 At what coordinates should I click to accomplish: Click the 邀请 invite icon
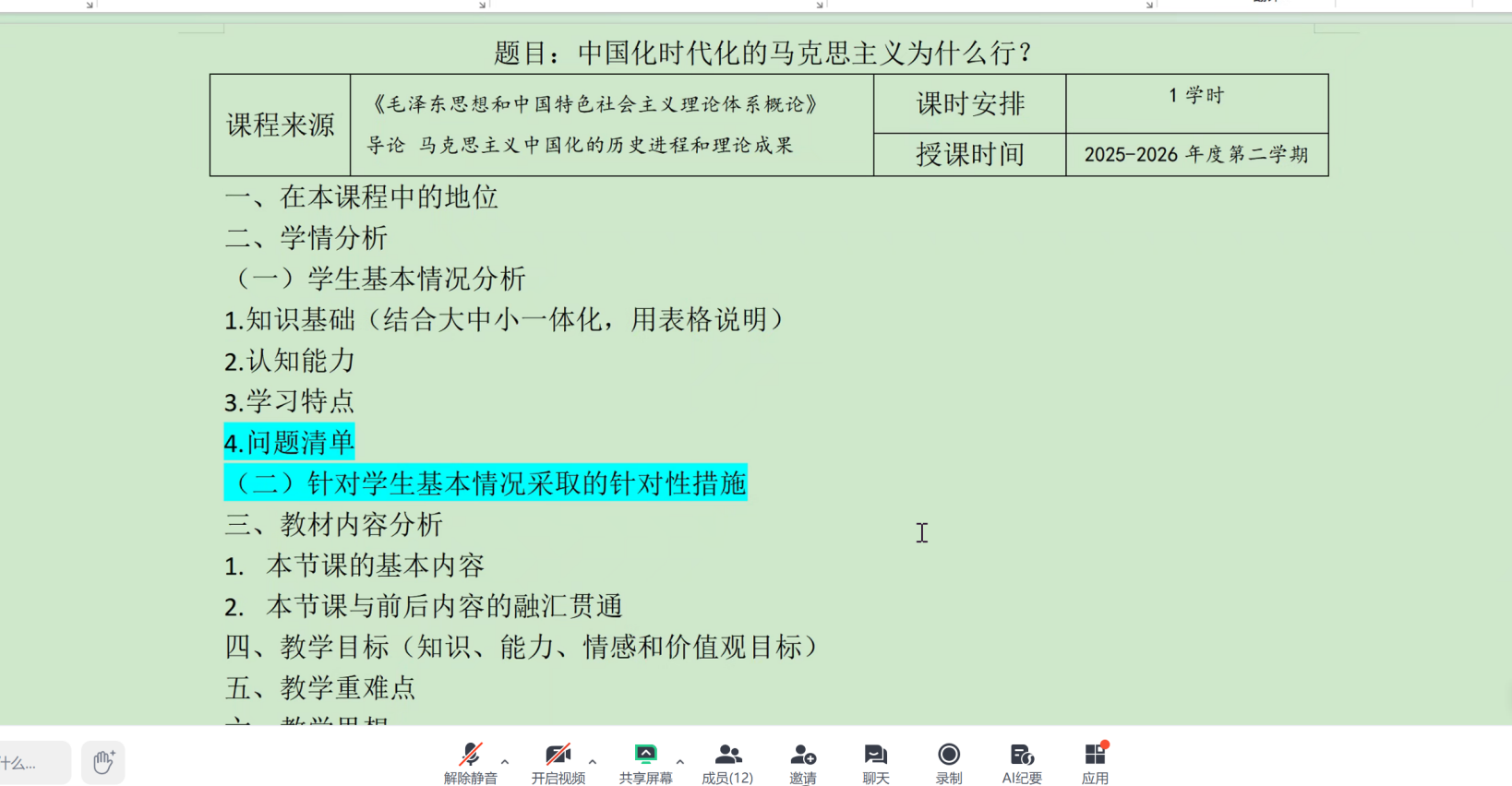(x=802, y=762)
